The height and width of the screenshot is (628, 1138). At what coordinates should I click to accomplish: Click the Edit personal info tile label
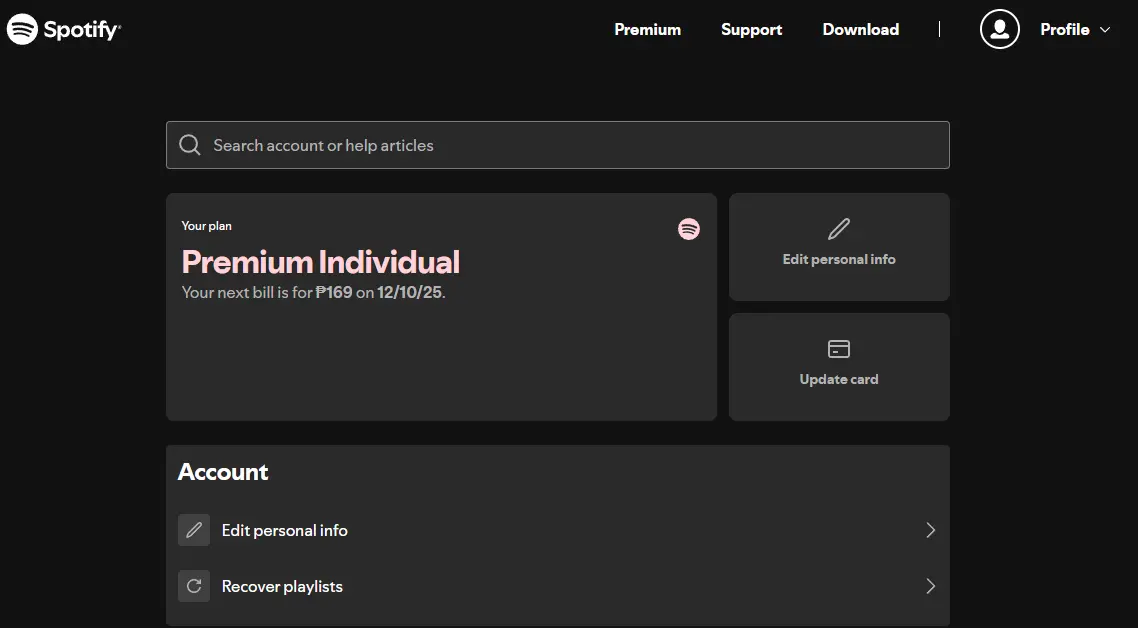coord(839,259)
